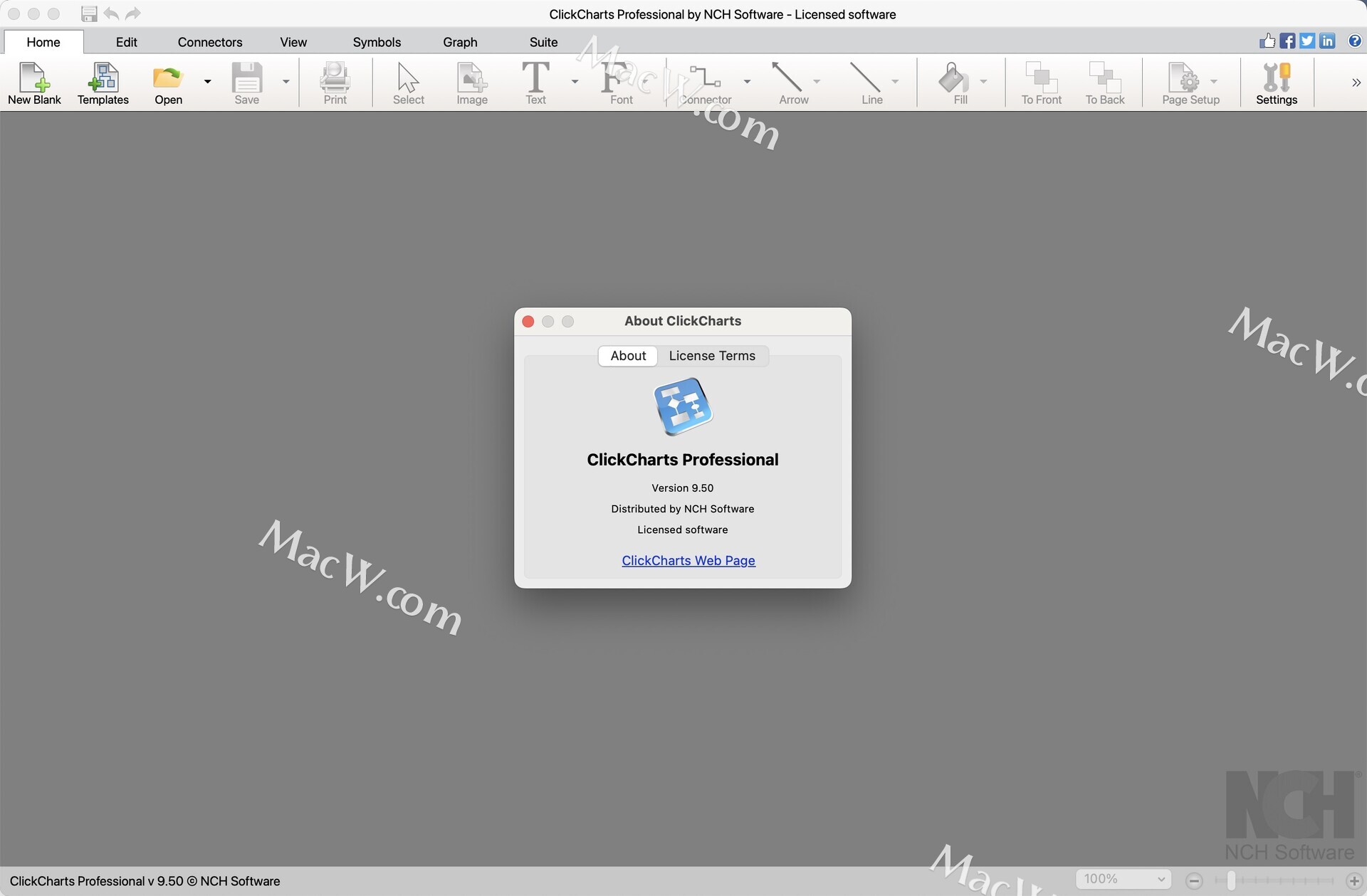This screenshot has height=896, width=1367.
Task: Click the status bar version text
Action: tap(145, 881)
